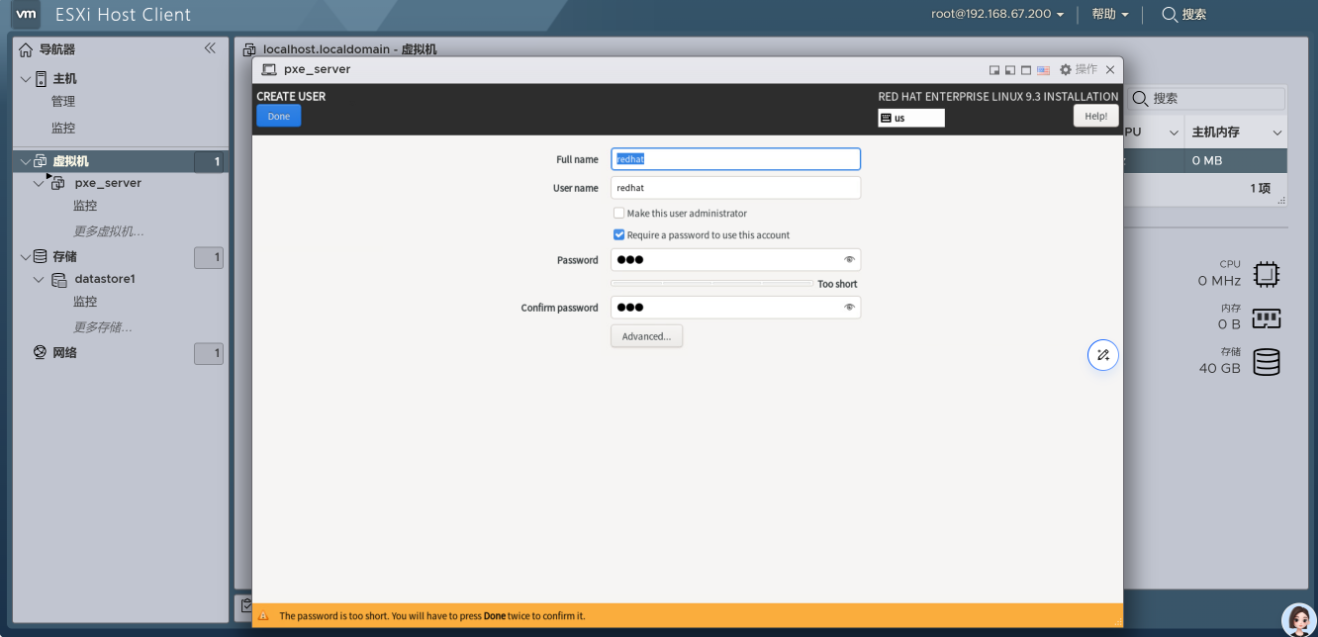The image size is (1318, 637).
Task: Open the Advanced... options
Action: point(647,336)
